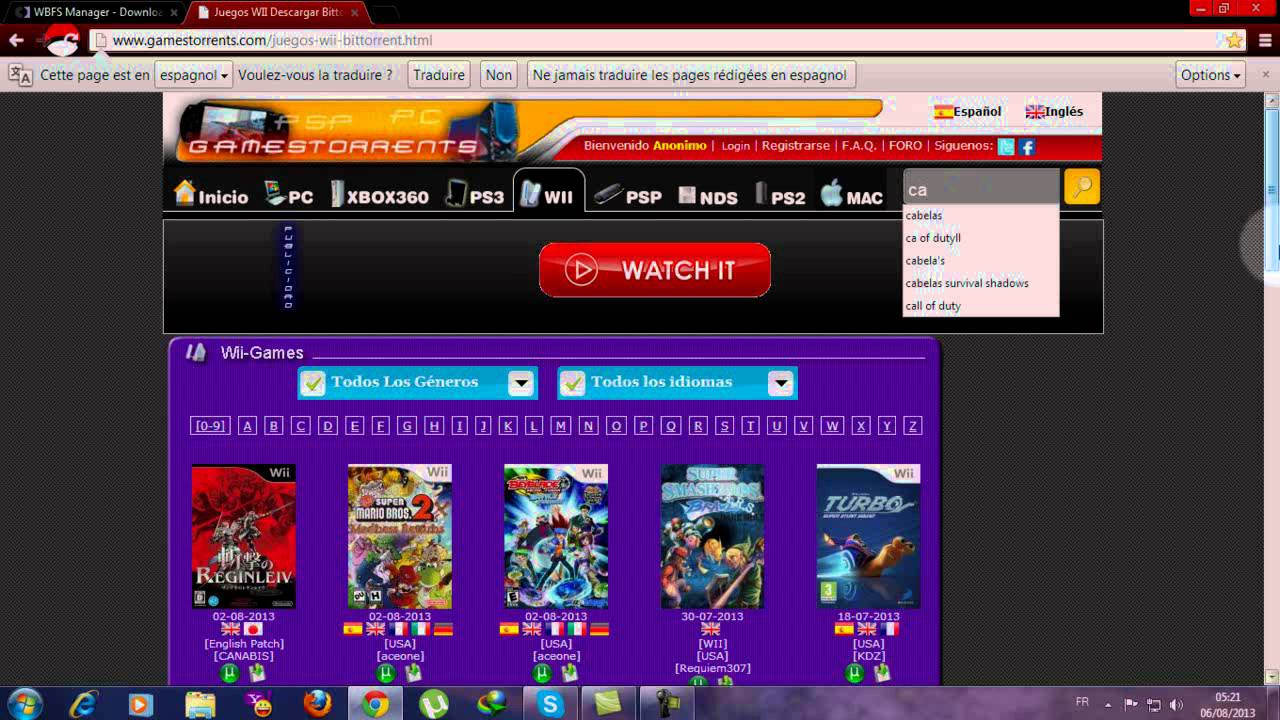Click download icon beside torrent under Reginleiv
1280x720 pixels.
257,673
